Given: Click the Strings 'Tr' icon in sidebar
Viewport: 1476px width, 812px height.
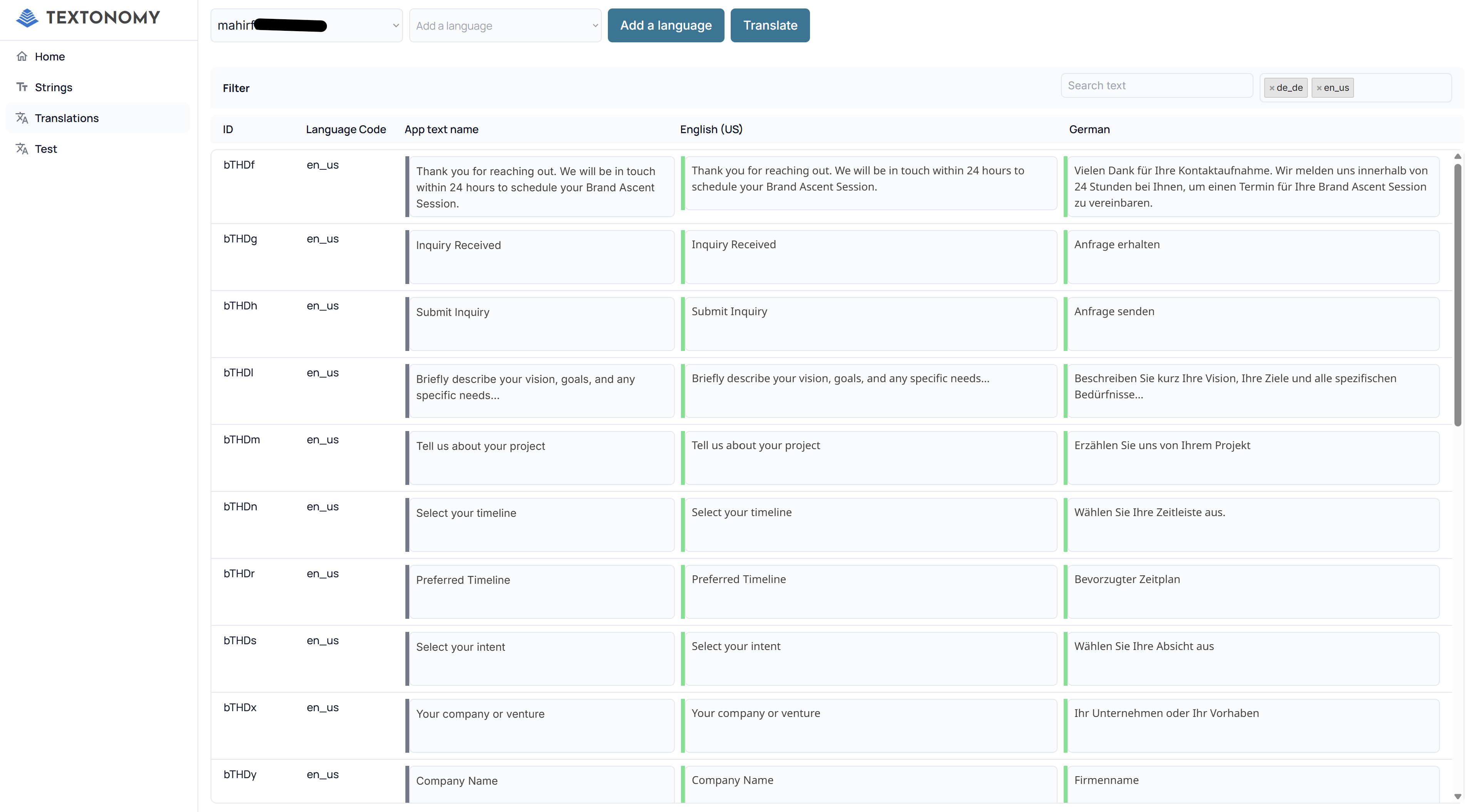Looking at the screenshot, I should click(22, 87).
